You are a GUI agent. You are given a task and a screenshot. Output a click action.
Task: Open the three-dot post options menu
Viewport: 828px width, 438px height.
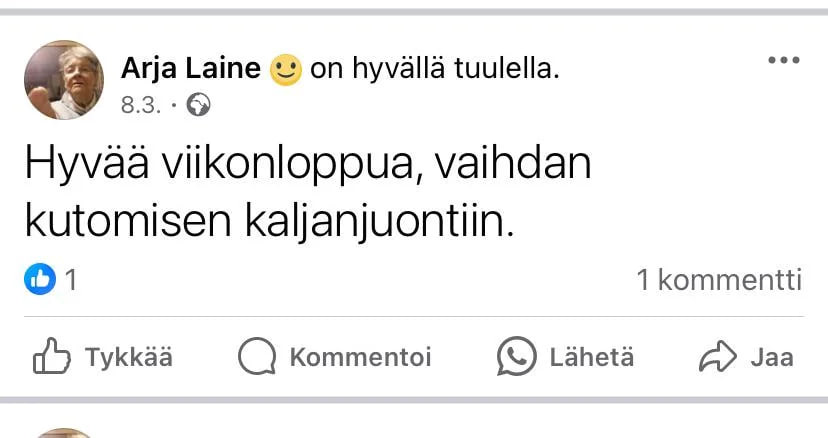(784, 61)
